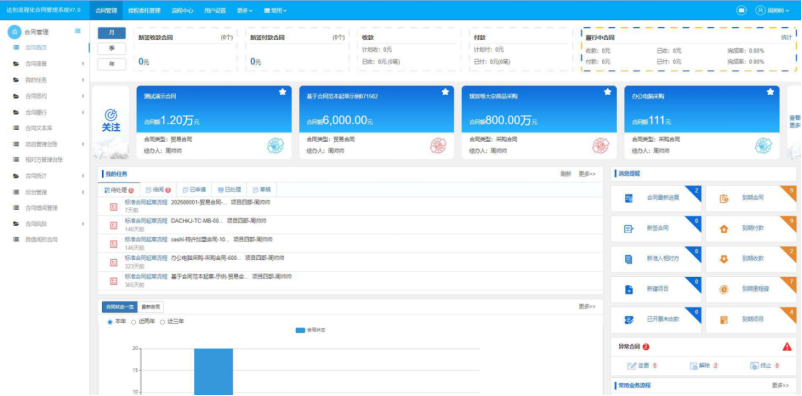Open the 用户设置 top menu item
802x396 pixels.
215,10
